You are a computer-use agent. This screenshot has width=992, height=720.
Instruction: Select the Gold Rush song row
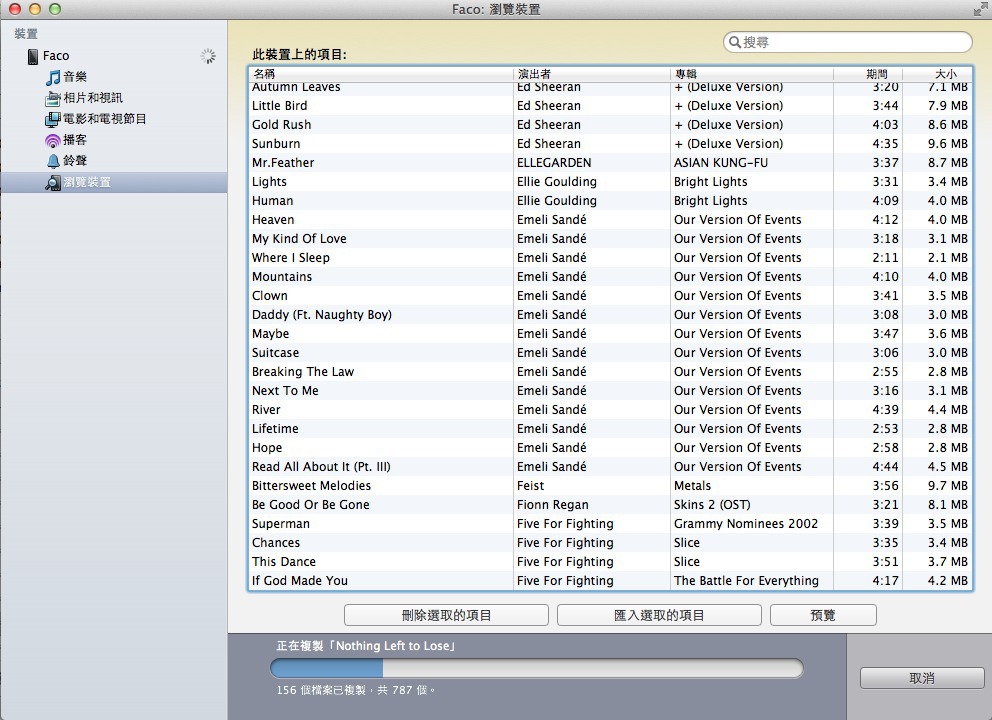coord(611,125)
